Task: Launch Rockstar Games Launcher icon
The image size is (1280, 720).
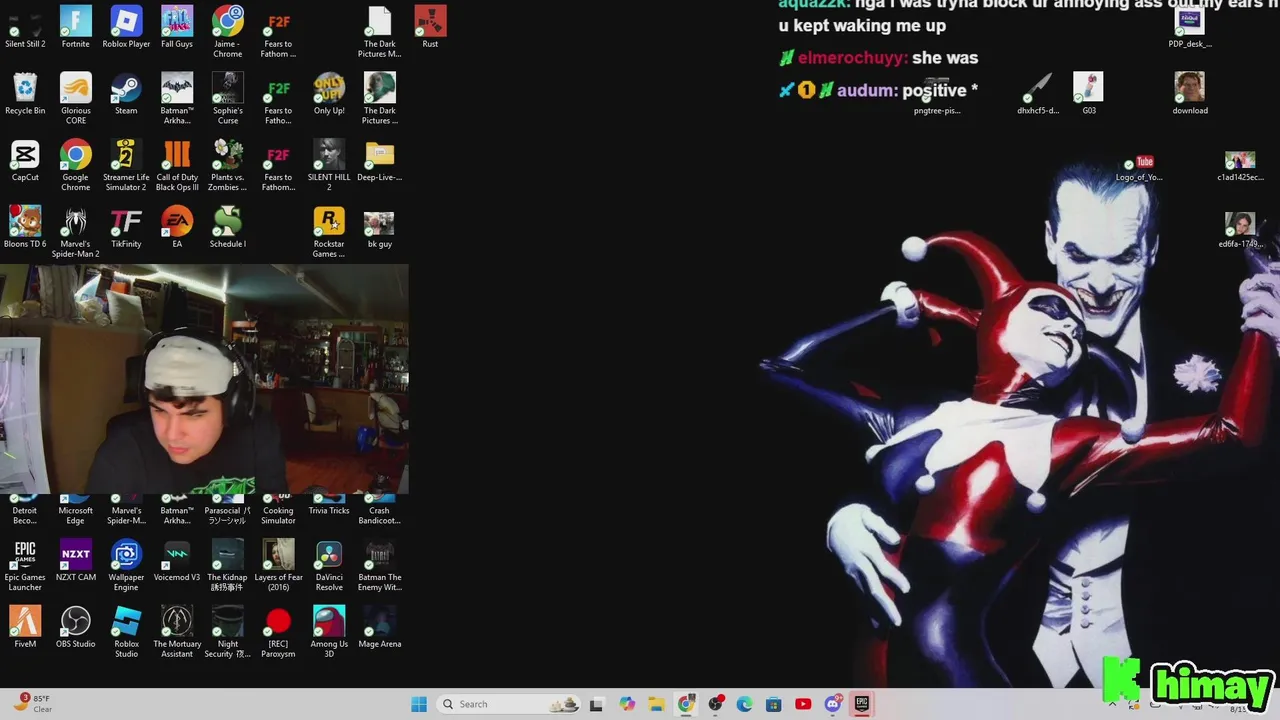Action: pyautogui.click(x=329, y=233)
